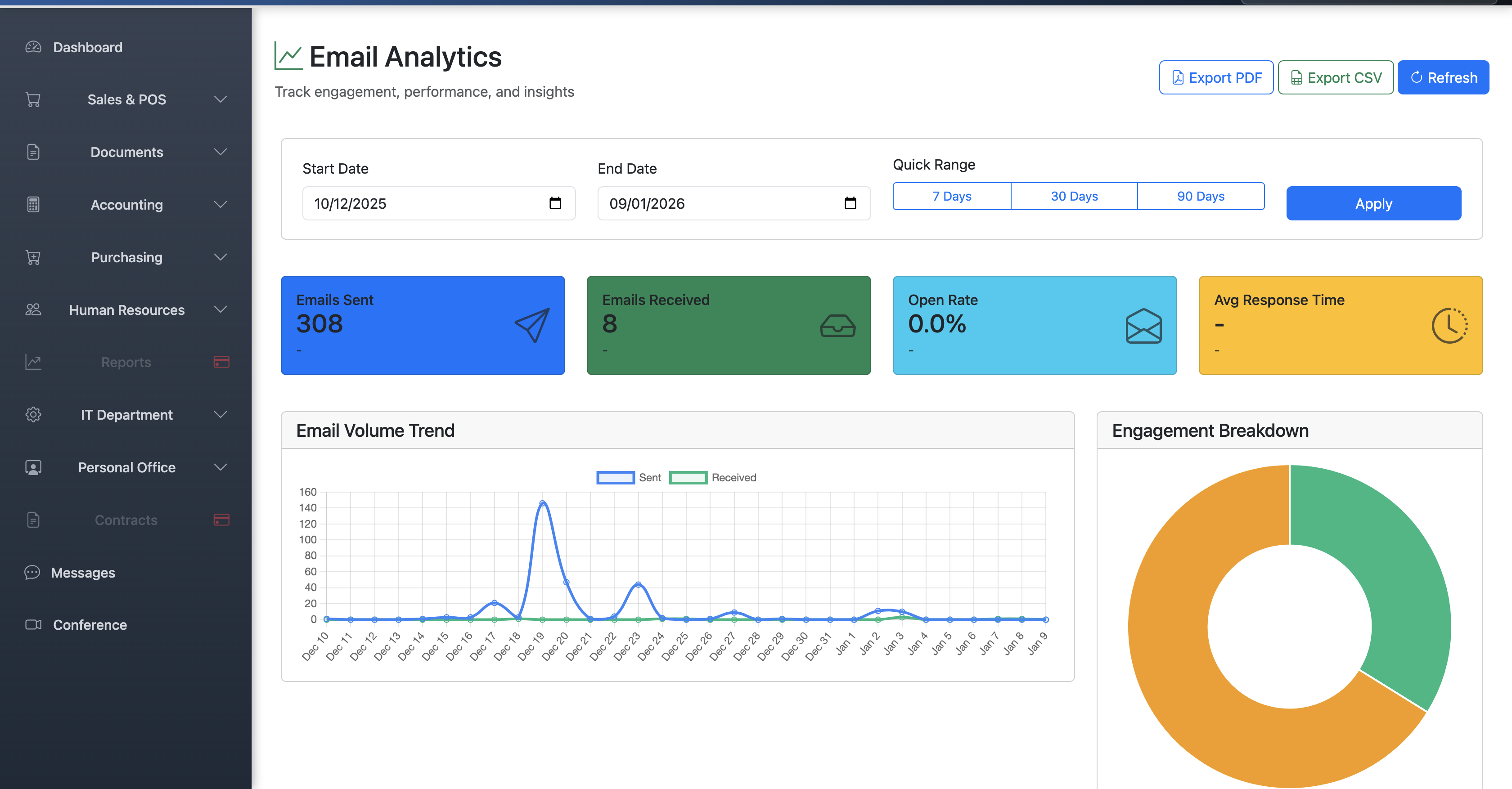This screenshot has width=1512, height=789.
Task: Select the Accounting calculator icon
Action: point(33,204)
